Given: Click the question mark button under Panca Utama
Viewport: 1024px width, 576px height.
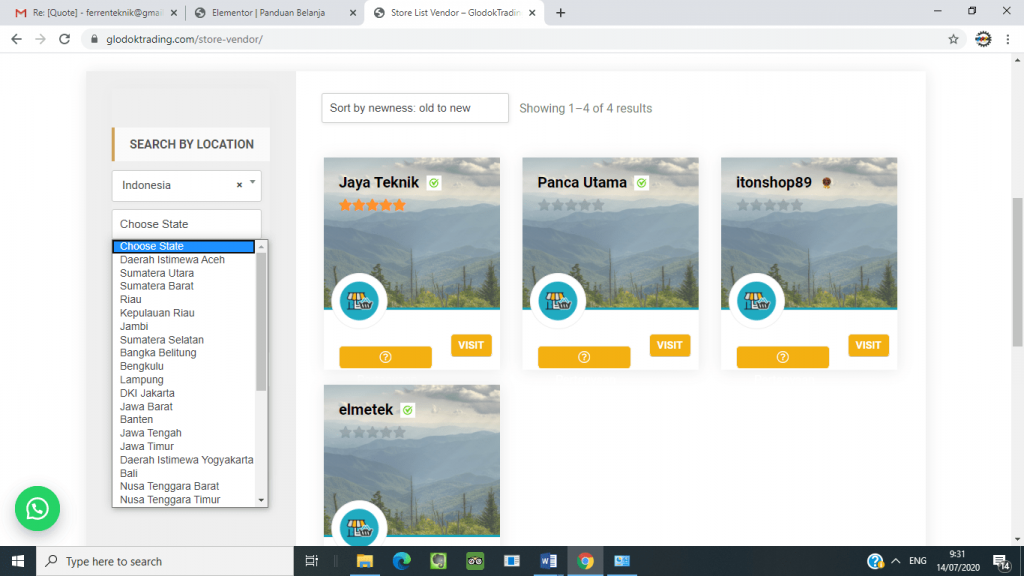Looking at the screenshot, I should click(x=584, y=357).
